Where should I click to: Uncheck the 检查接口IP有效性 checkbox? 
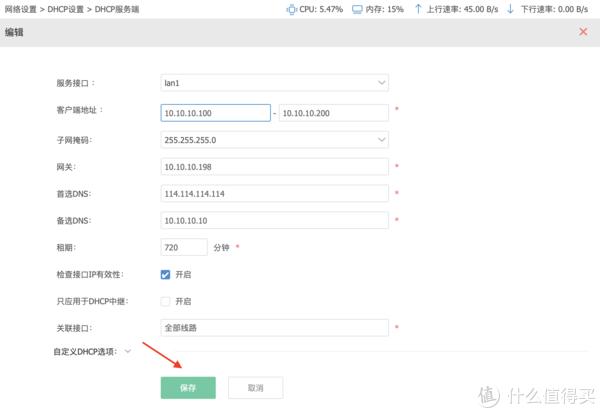tap(166, 274)
